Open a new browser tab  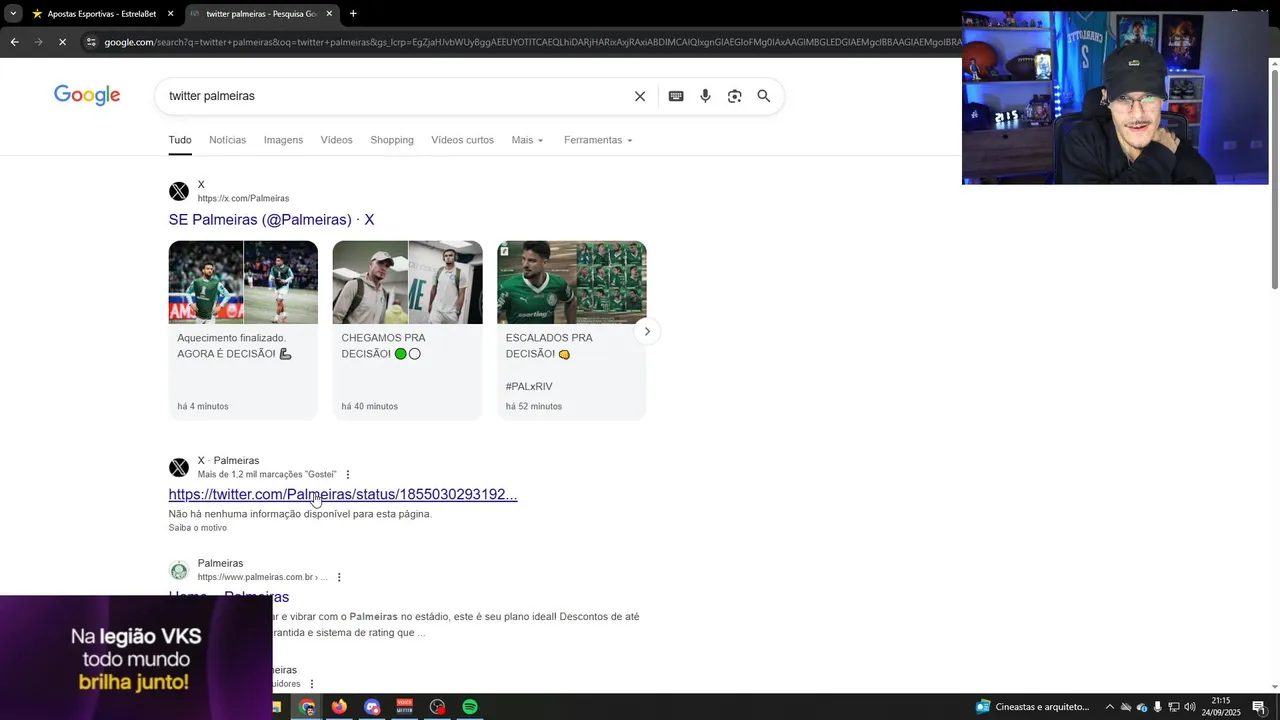353,14
